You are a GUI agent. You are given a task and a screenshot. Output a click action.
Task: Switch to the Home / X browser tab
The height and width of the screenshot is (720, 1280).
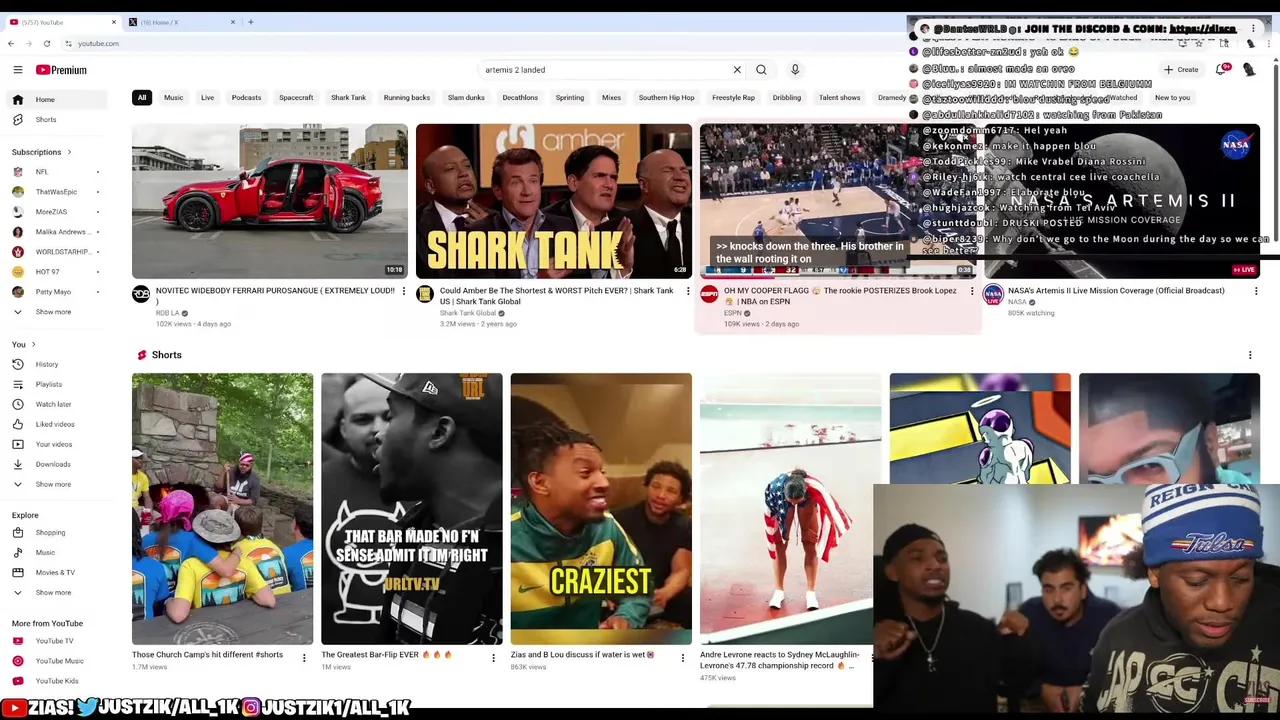(180, 22)
